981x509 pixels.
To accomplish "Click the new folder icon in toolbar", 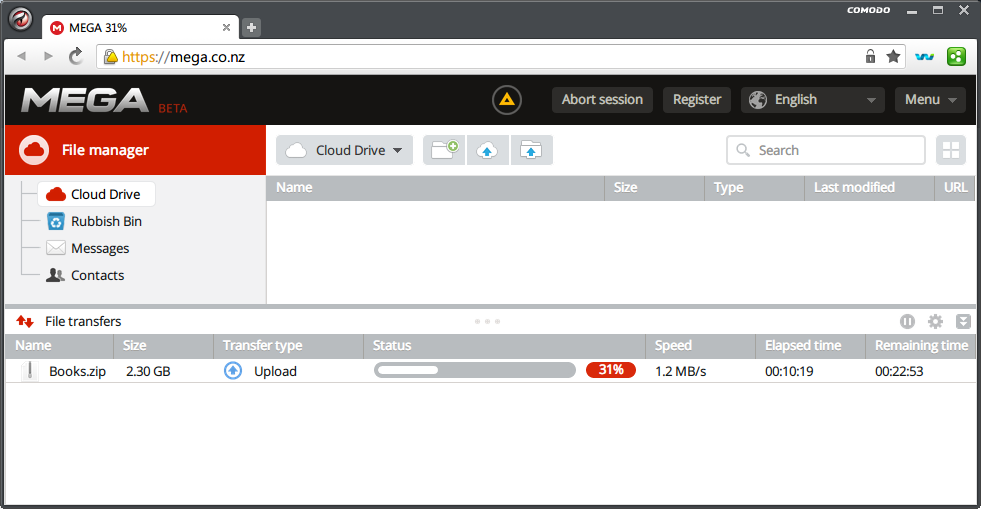I will pyautogui.click(x=444, y=150).
